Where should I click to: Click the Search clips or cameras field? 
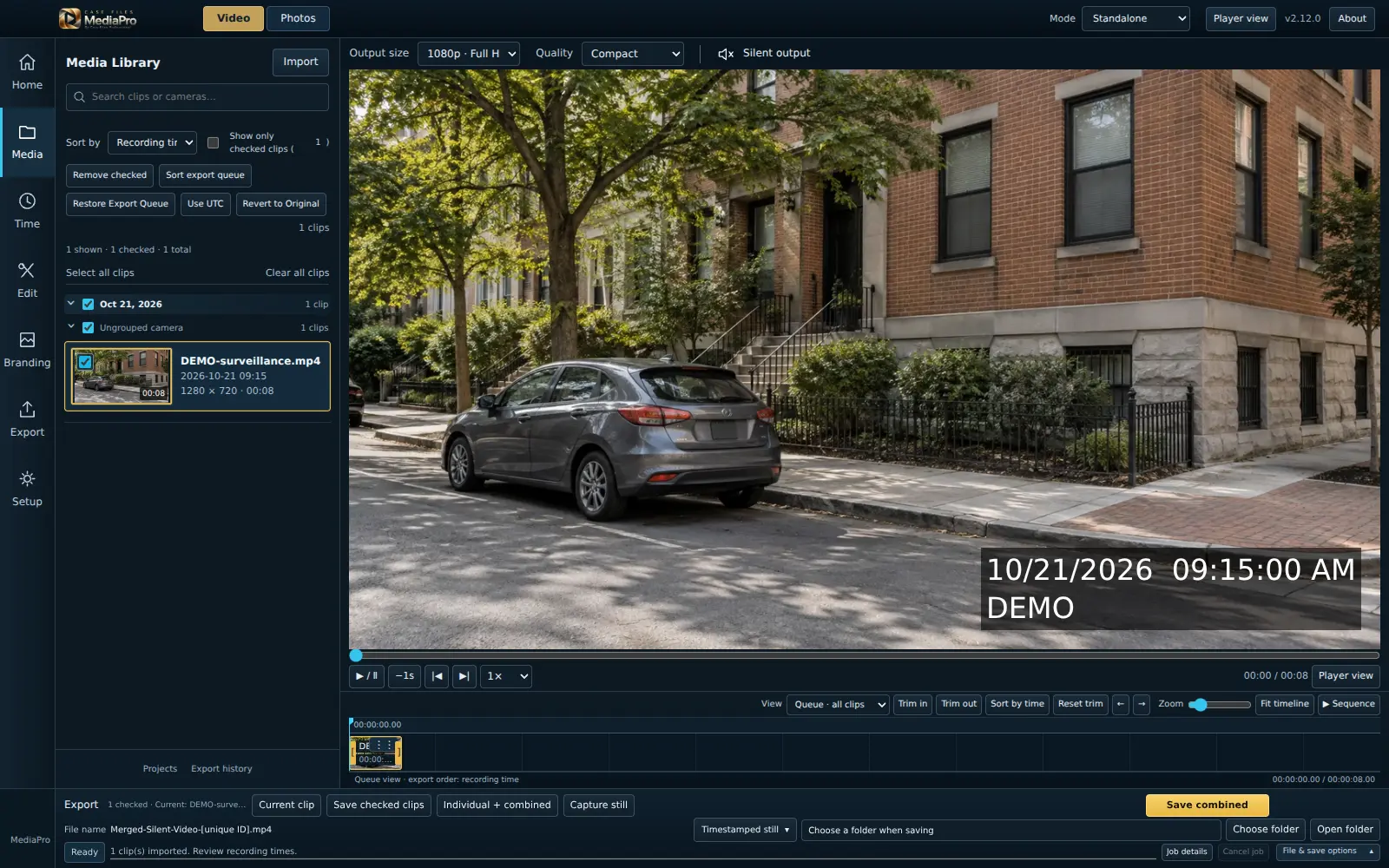[x=197, y=97]
